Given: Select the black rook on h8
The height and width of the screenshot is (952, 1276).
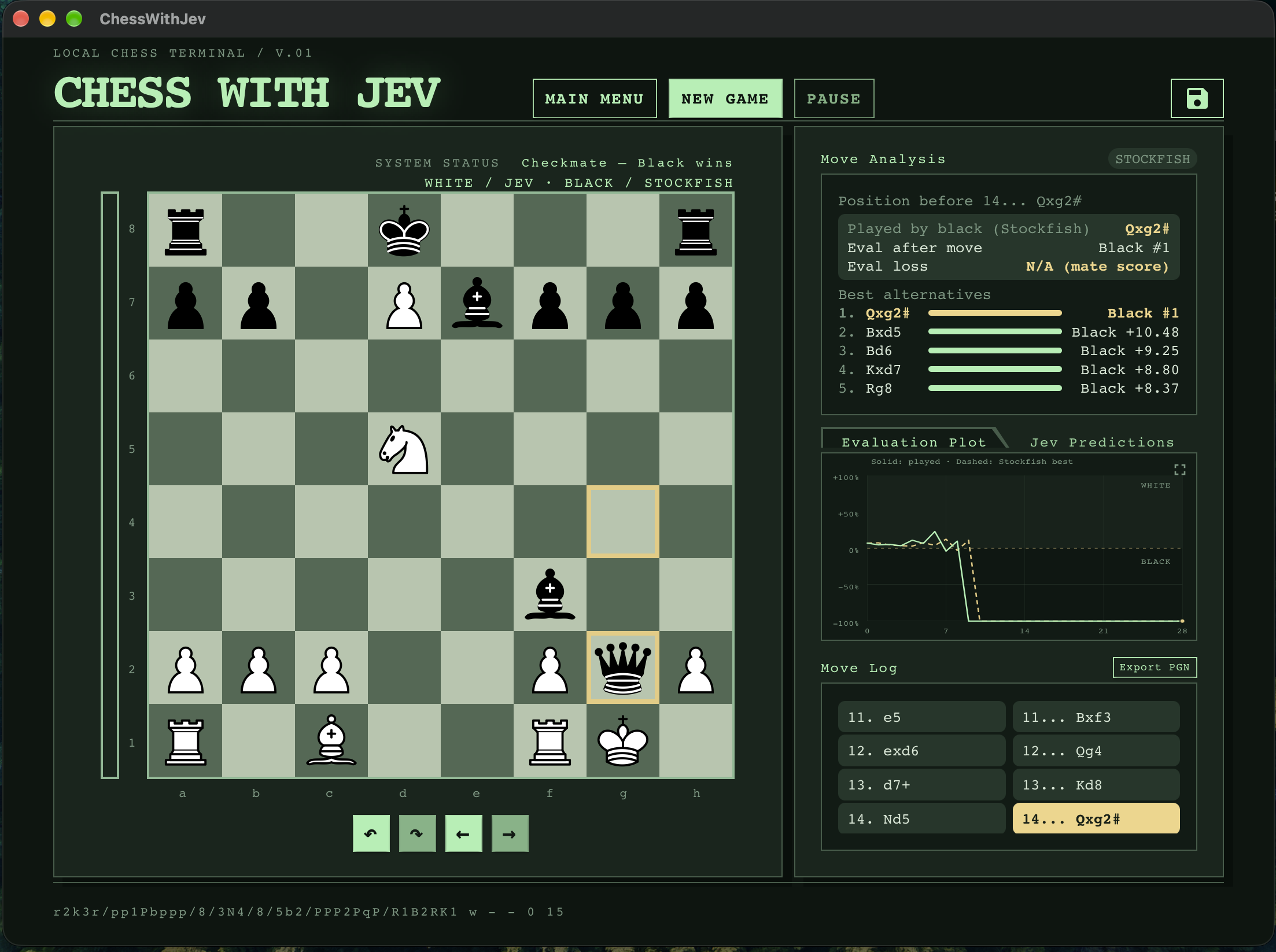Looking at the screenshot, I should coord(696,230).
